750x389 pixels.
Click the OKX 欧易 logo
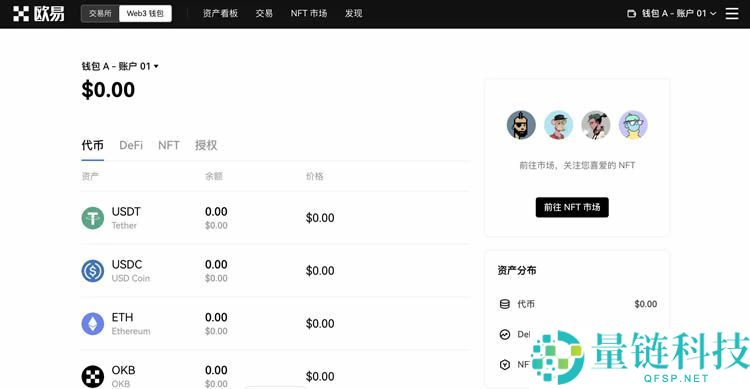coord(38,14)
